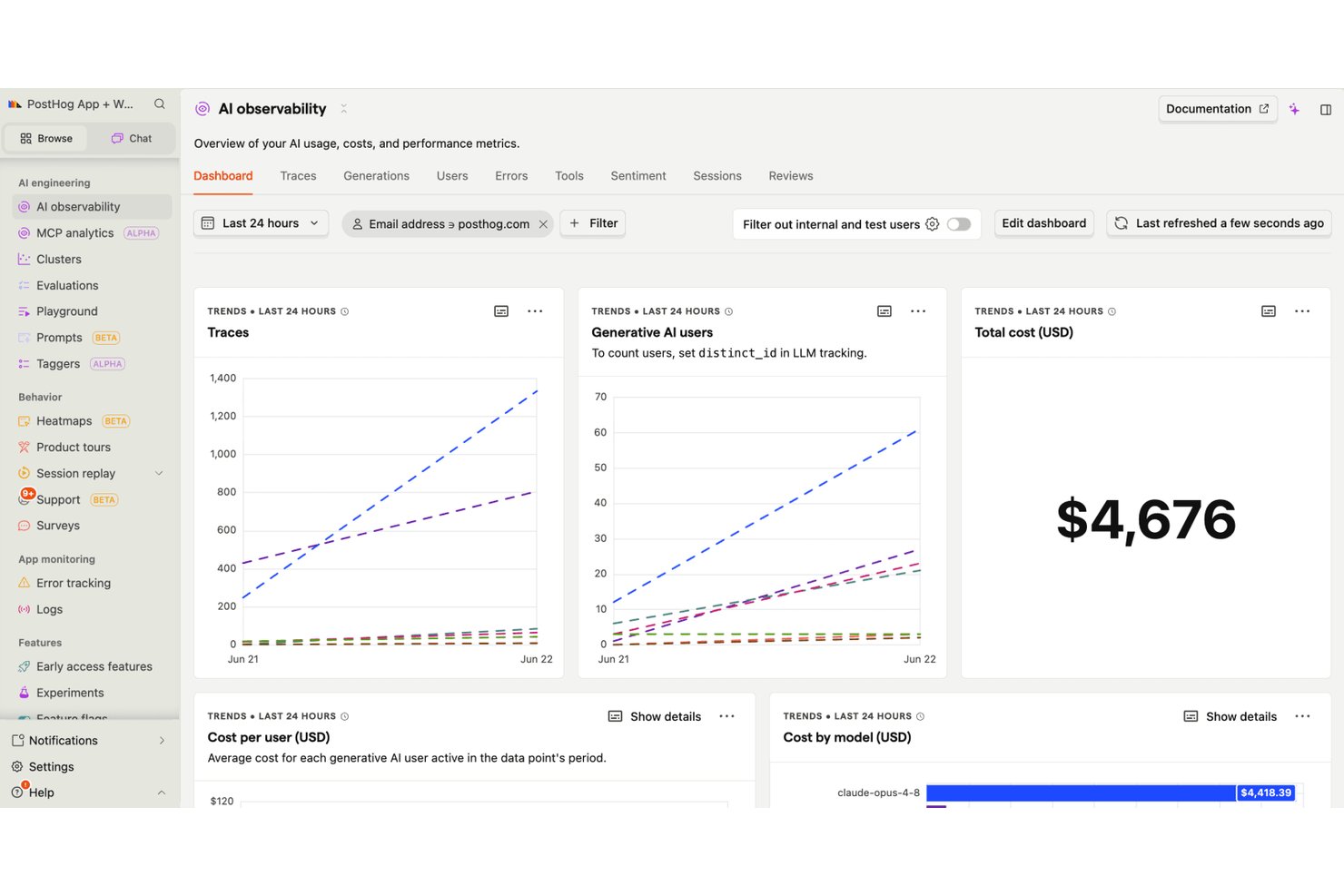Open the Last 24 hours date dropdown
The image size is (1344, 896).
tap(261, 223)
